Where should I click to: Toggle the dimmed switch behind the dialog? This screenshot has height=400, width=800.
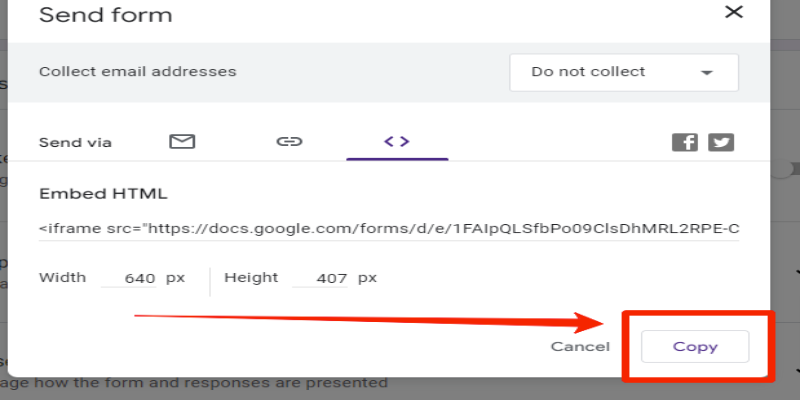point(786,170)
